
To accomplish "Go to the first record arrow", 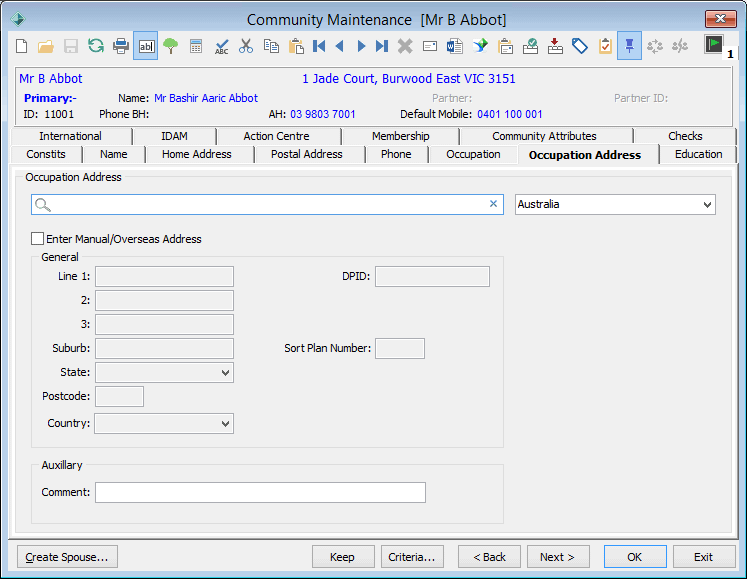I will coord(319,46).
